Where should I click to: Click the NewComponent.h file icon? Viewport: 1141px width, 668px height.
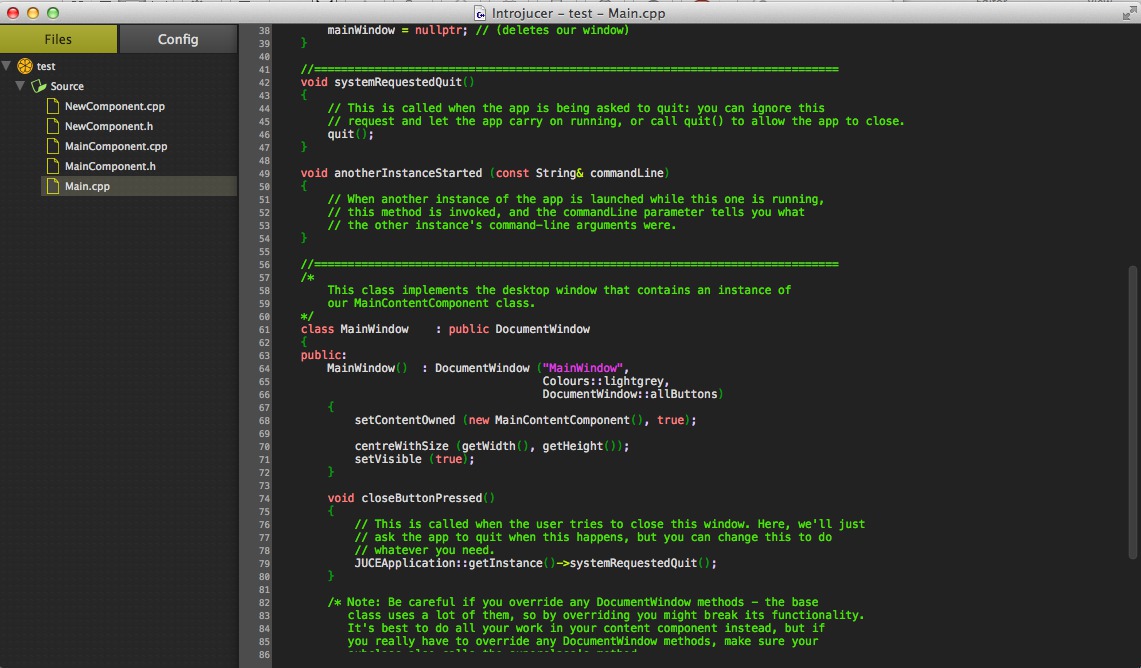[52, 126]
